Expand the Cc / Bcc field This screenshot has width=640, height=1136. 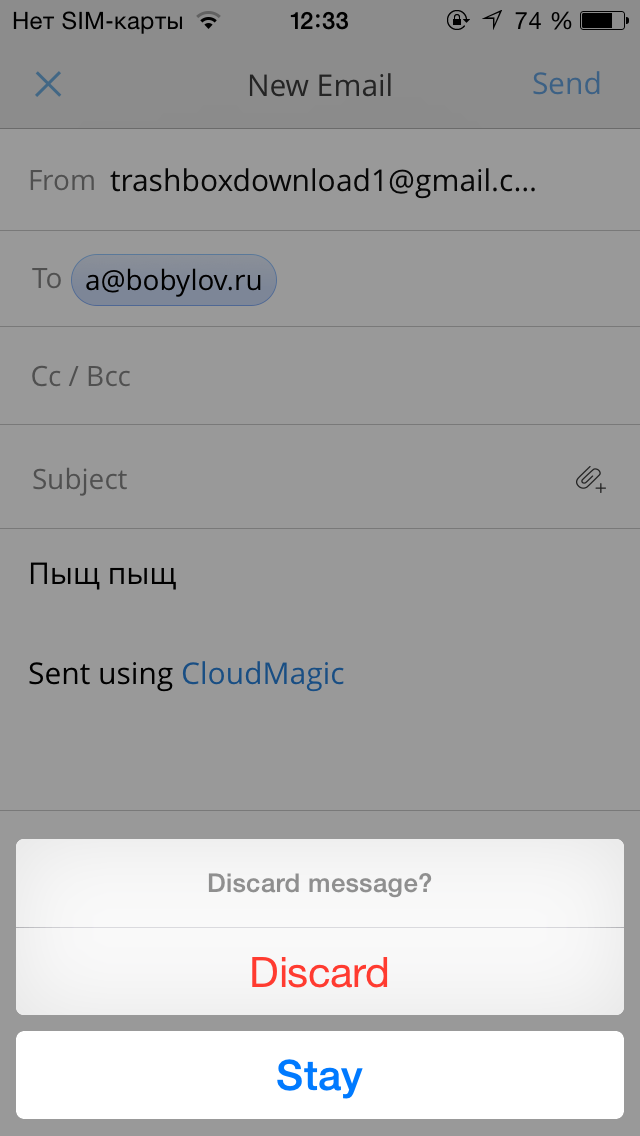pos(320,376)
